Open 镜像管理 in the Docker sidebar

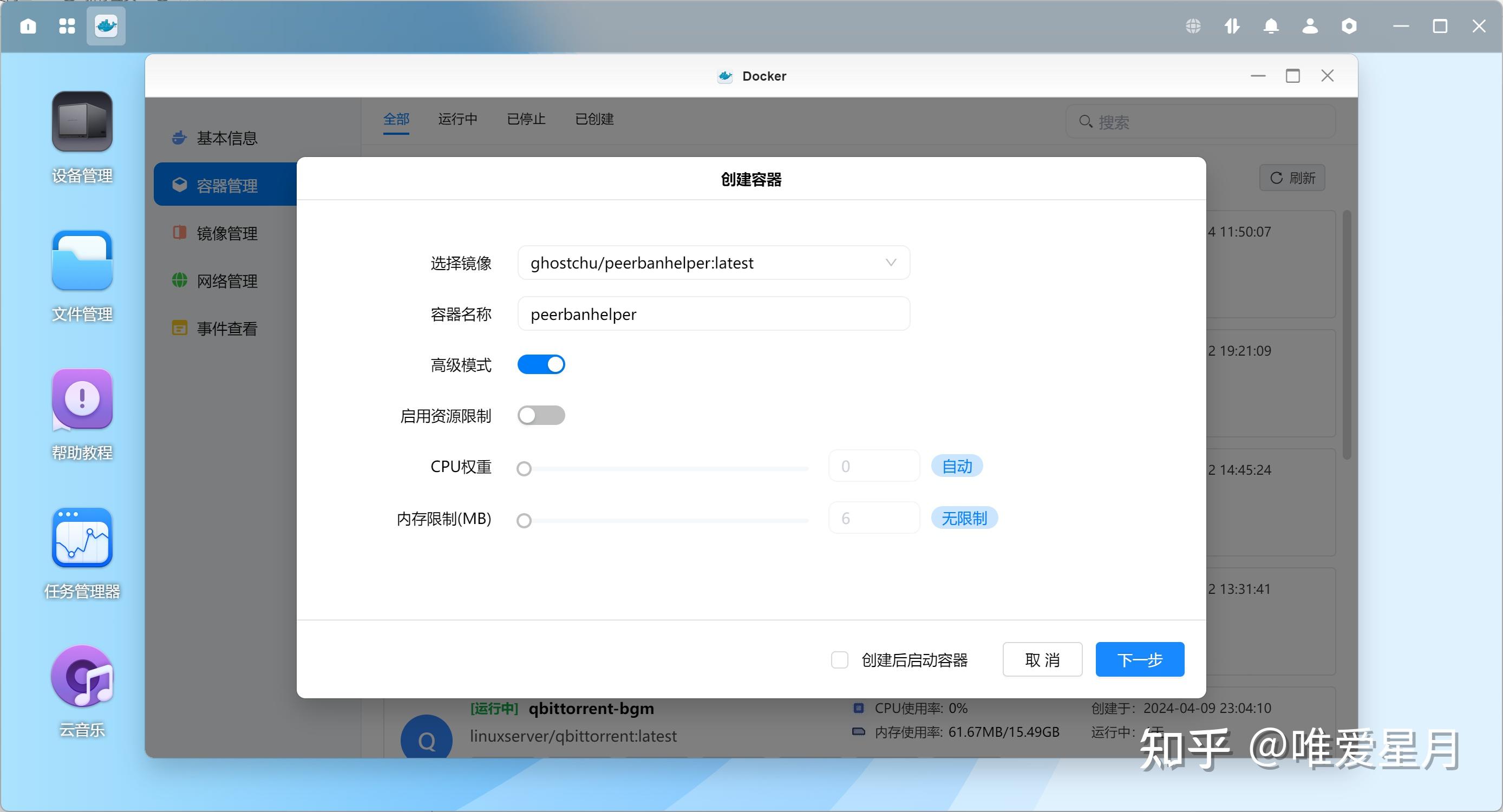tap(226, 233)
